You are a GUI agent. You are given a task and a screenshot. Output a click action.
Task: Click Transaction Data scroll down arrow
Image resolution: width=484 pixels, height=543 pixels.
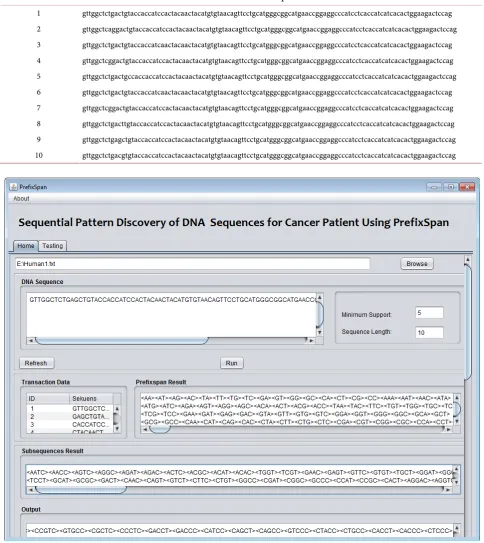click(x=117, y=429)
